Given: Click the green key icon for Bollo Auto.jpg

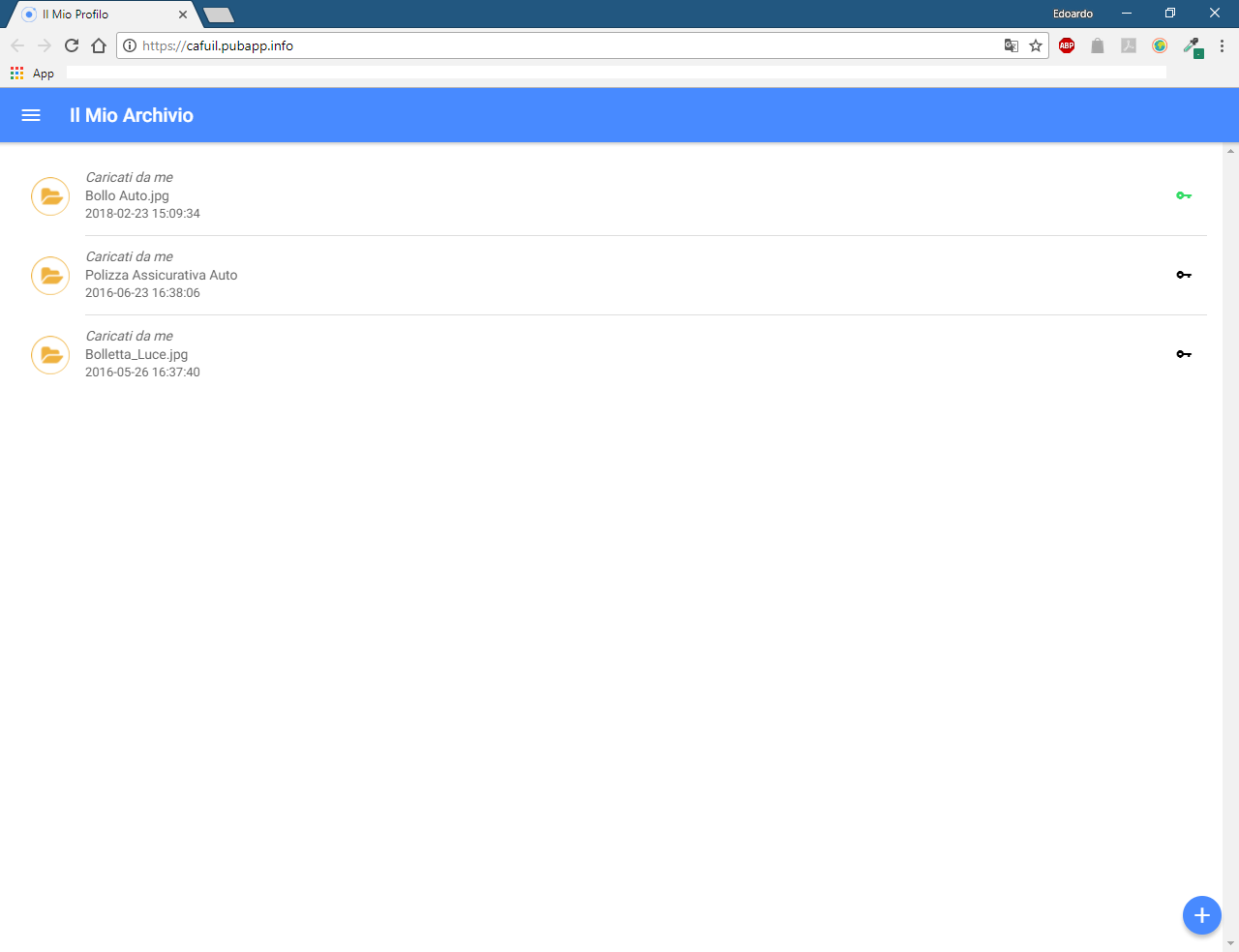Looking at the screenshot, I should (1184, 195).
